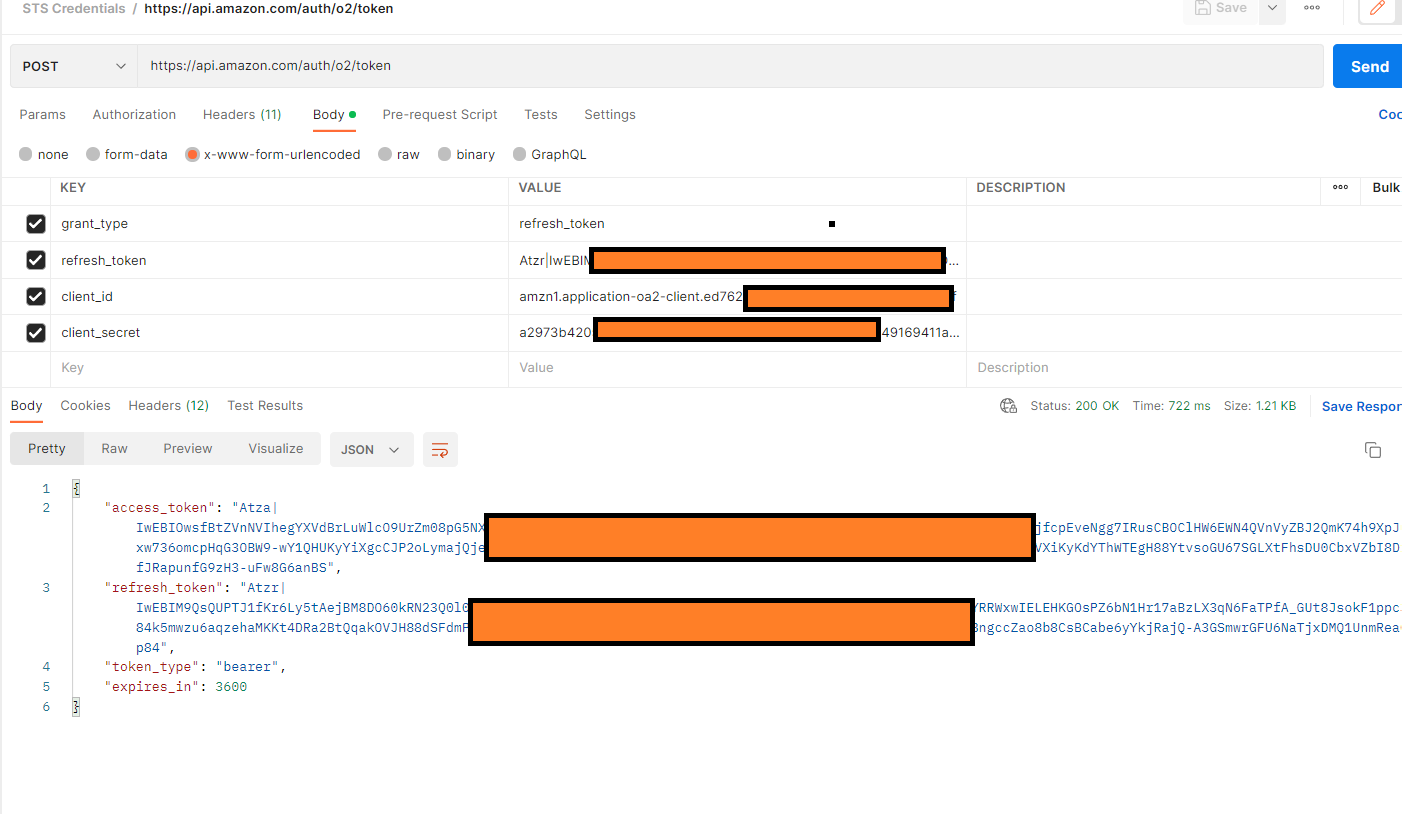Image resolution: width=1402 pixels, height=814 pixels.
Task: Expand the Save options arrow
Action: point(1271,8)
